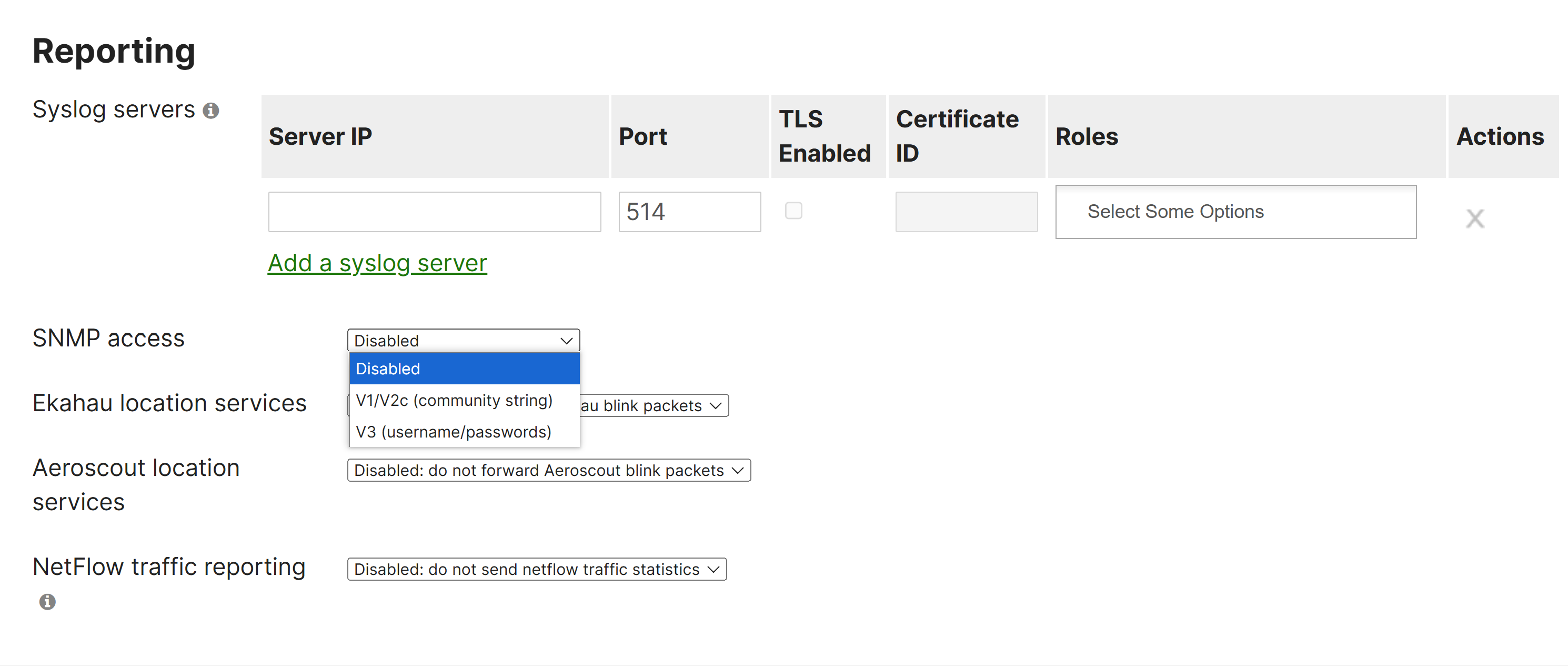The height and width of the screenshot is (666, 1568).
Task: Focus the Server IP input field
Action: coord(435,212)
